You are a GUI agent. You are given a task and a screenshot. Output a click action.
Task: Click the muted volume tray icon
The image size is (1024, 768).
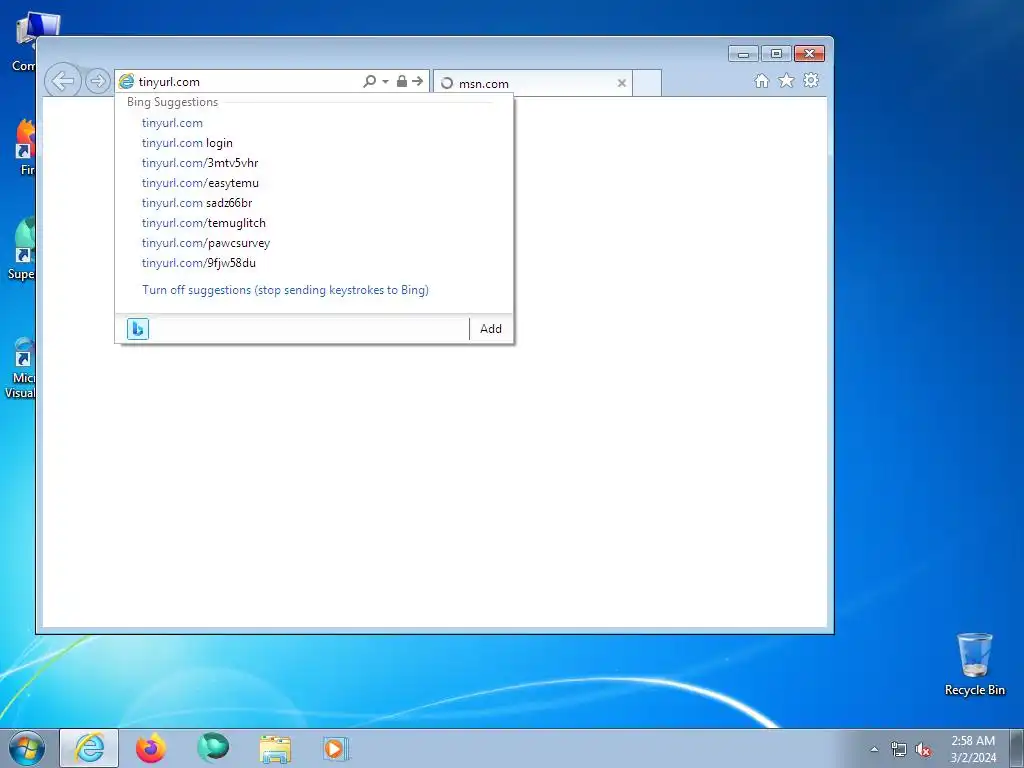(923, 750)
